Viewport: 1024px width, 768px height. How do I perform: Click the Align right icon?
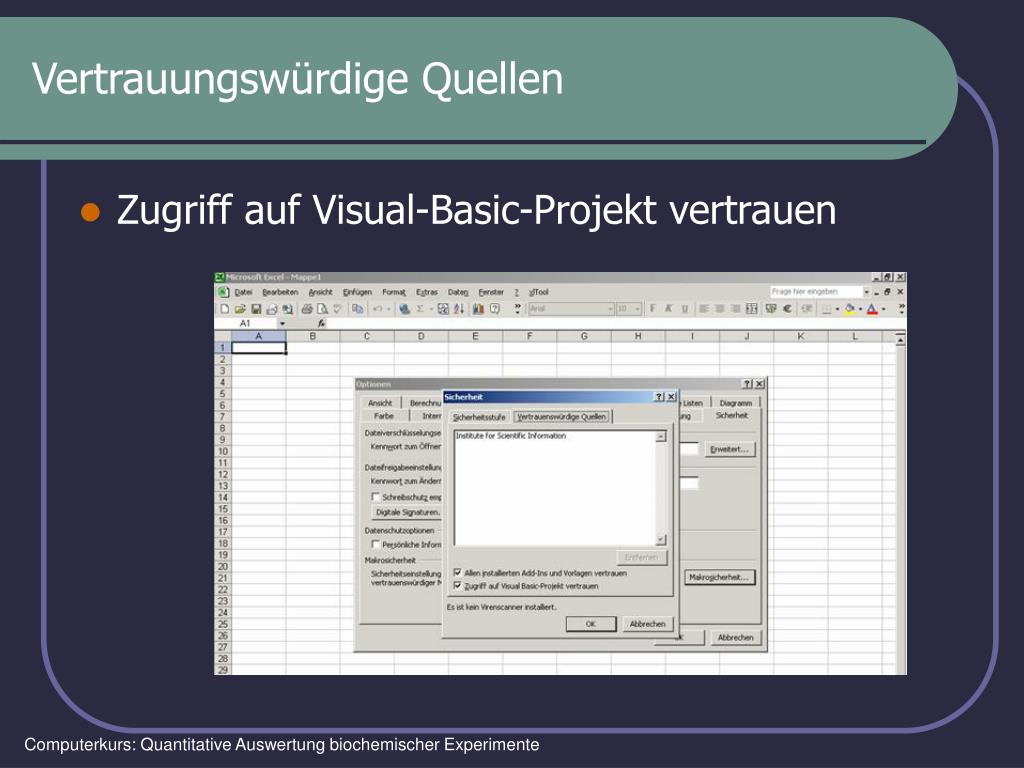coord(735,309)
